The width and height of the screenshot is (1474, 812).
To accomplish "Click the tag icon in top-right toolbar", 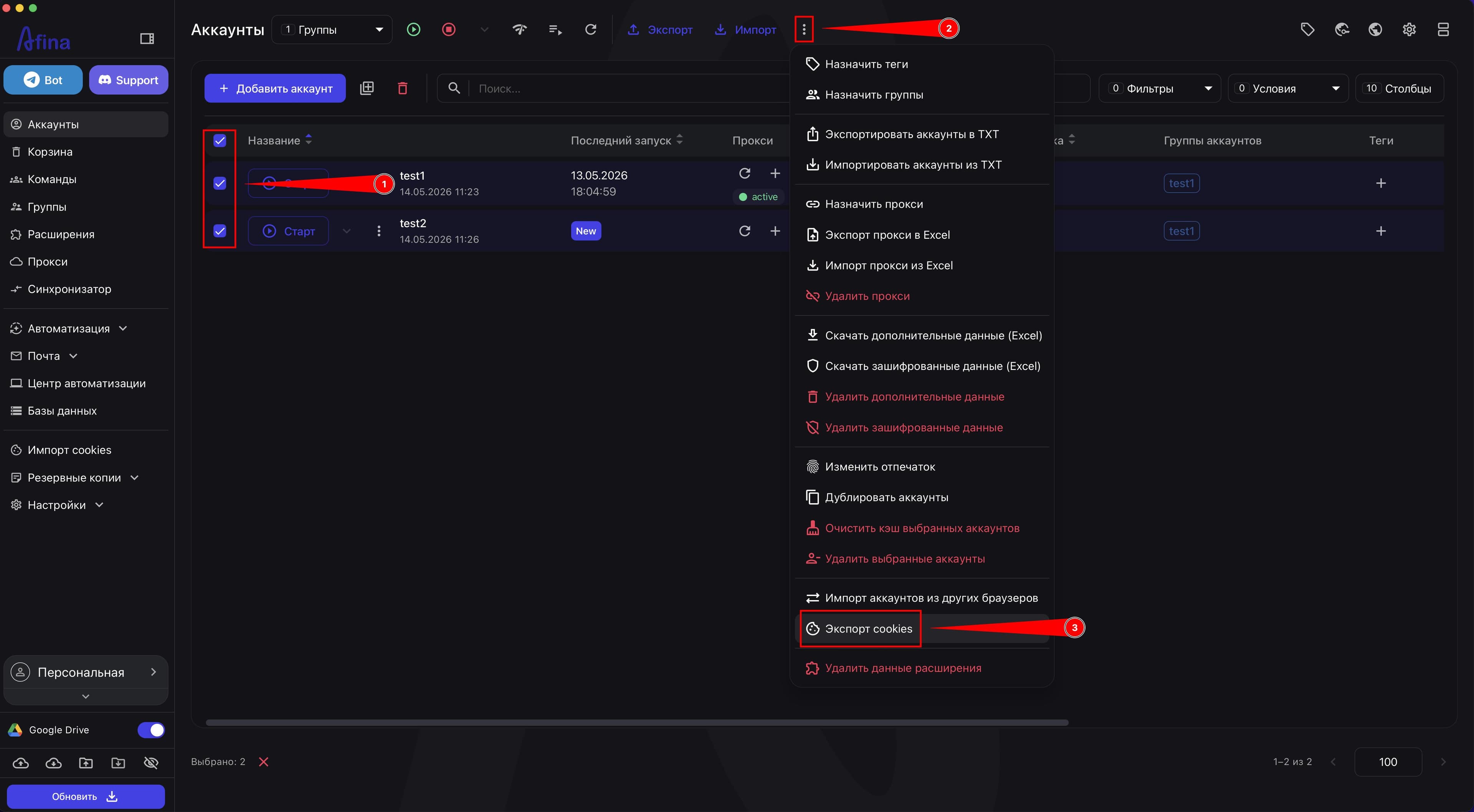I will [x=1307, y=29].
